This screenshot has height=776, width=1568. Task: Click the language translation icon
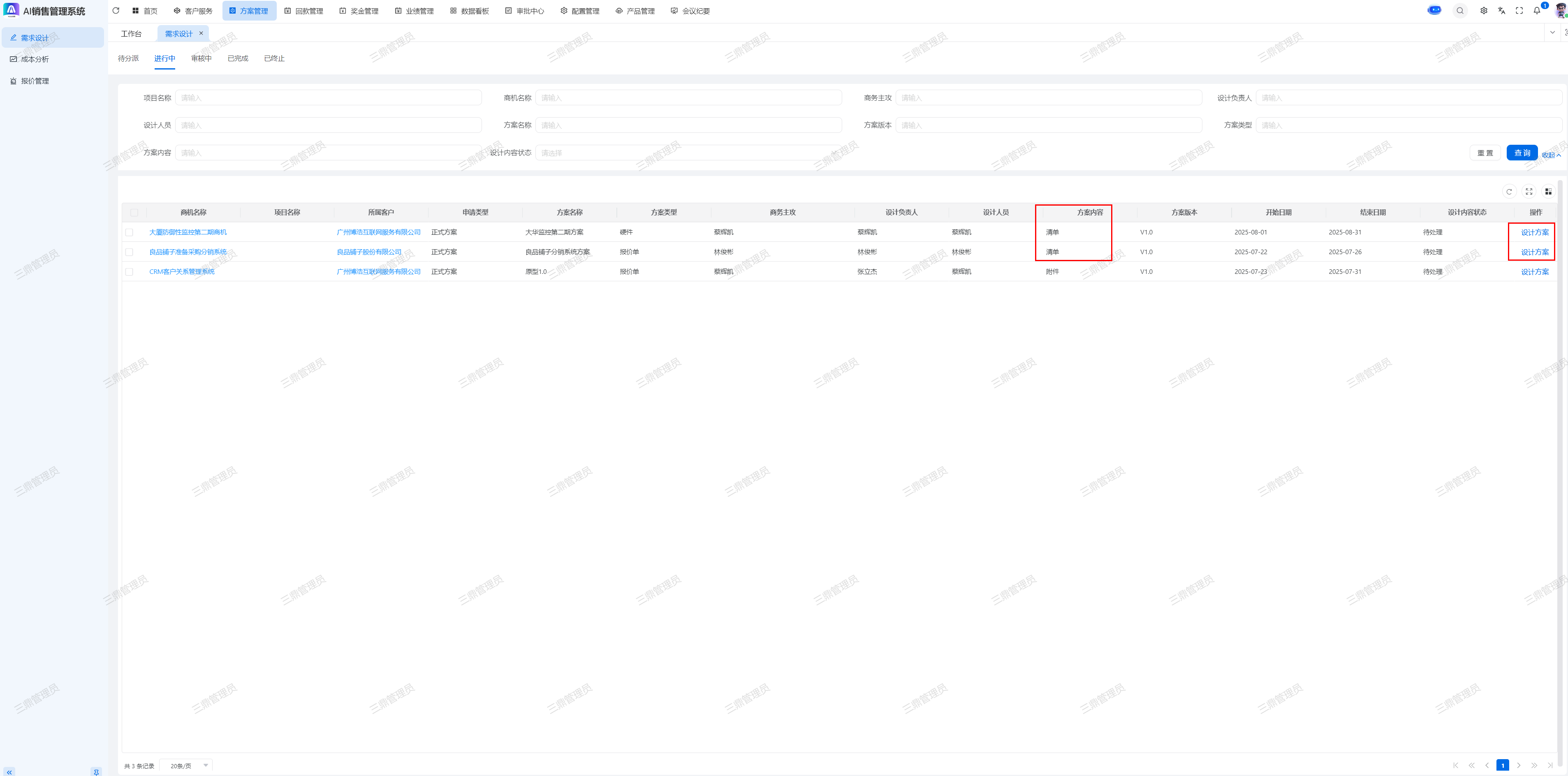1502,10
